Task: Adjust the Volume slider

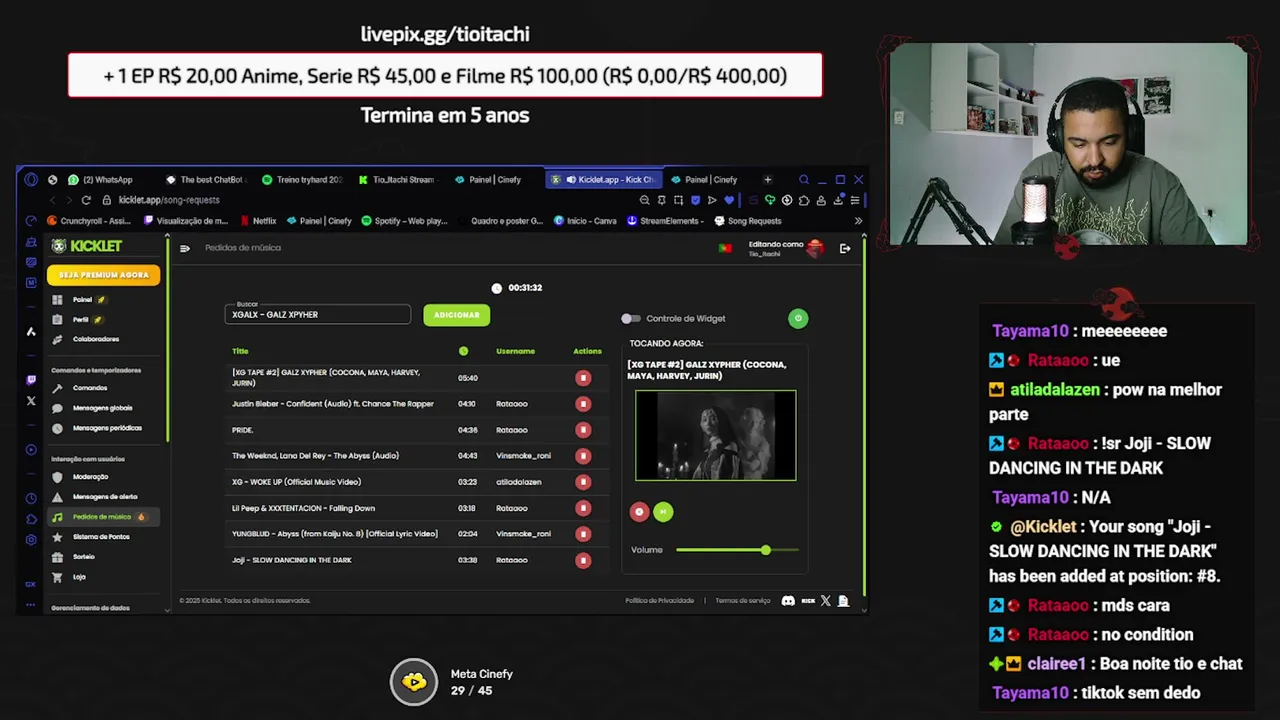Action: tap(737, 550)
